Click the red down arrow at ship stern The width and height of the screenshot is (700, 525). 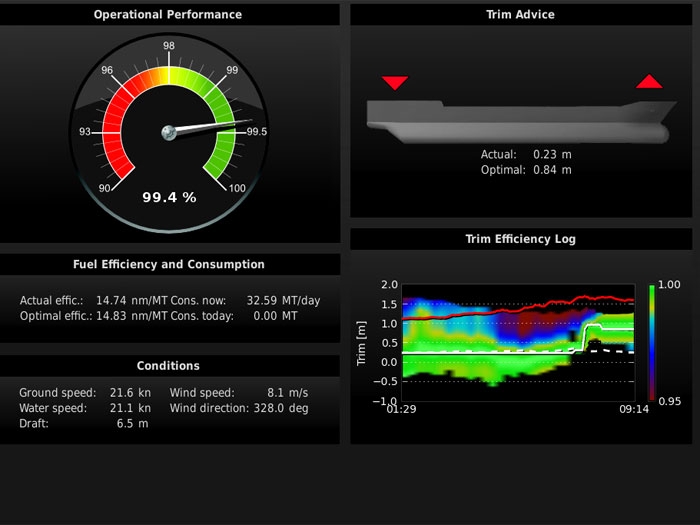(395, 83)
